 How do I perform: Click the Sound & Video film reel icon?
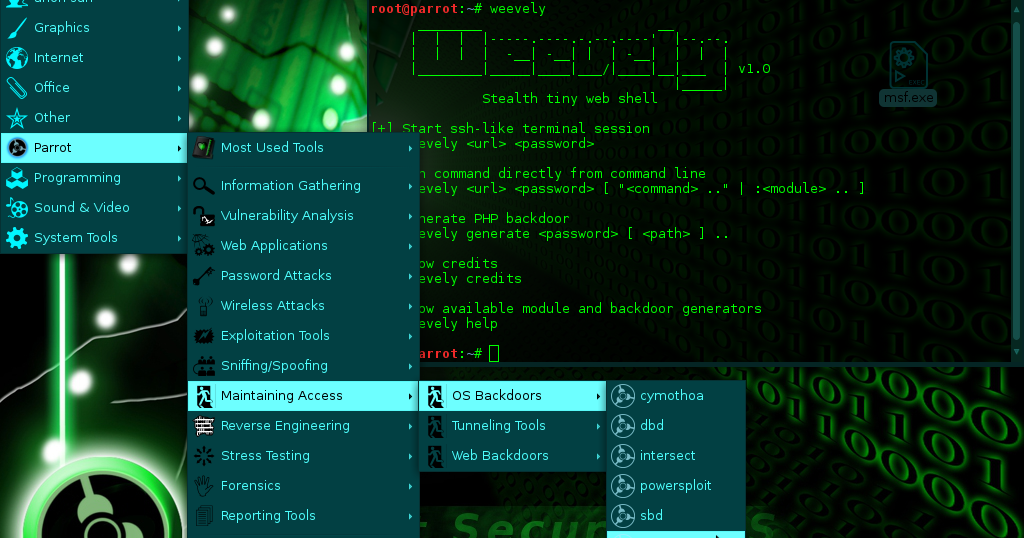point(17,208)
